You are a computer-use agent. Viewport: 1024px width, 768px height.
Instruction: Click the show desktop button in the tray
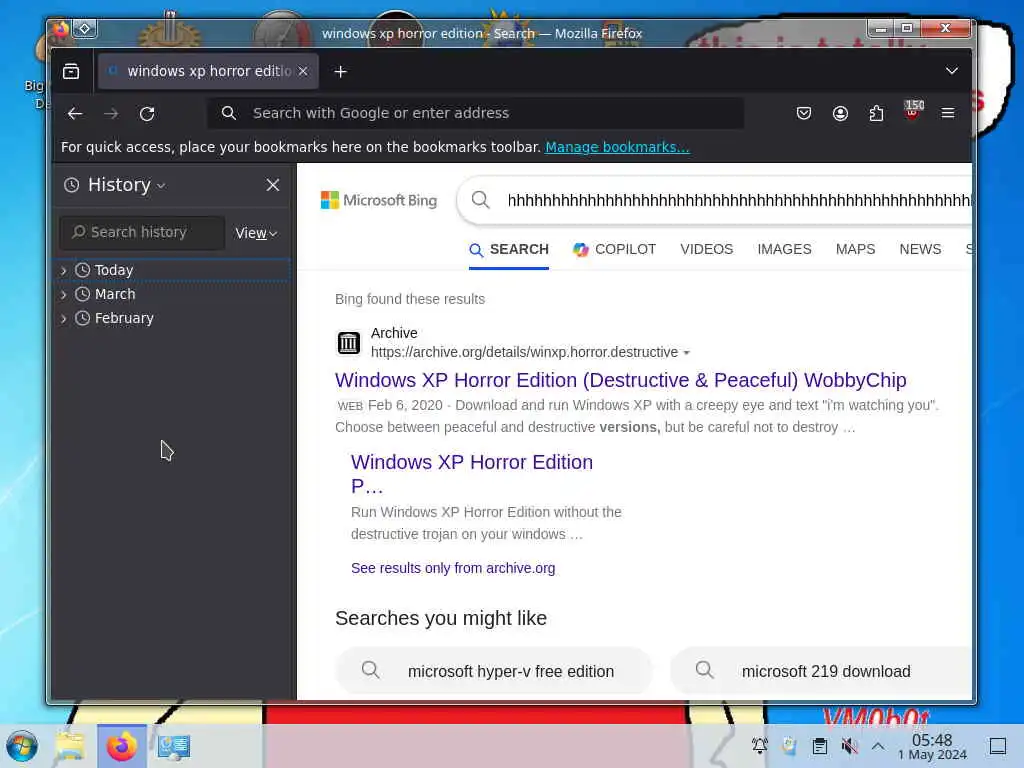point(998,746)
